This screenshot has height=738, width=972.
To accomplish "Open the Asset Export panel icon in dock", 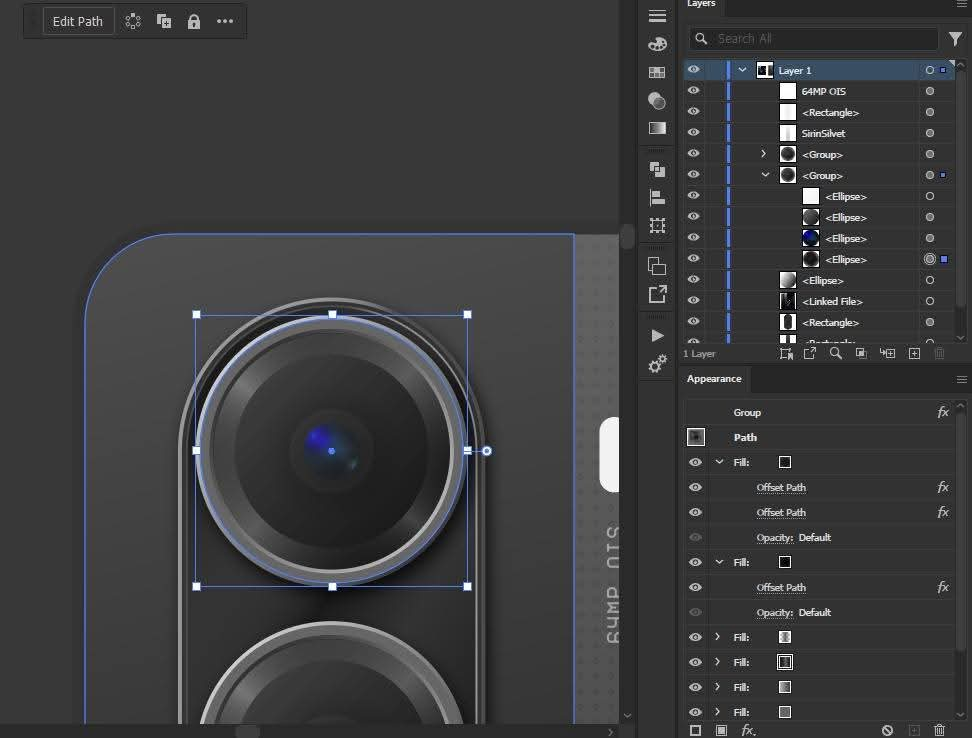I will pyautogui.click(x=657, y=294).
